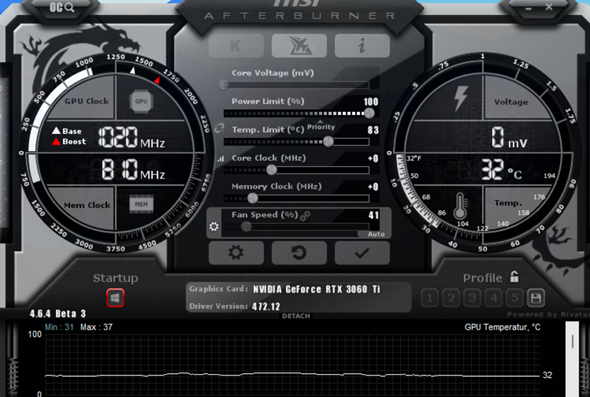This screenshot has width=590, height=397.
Task: Open settings with the gear button
Action: [x=236, y=253]
